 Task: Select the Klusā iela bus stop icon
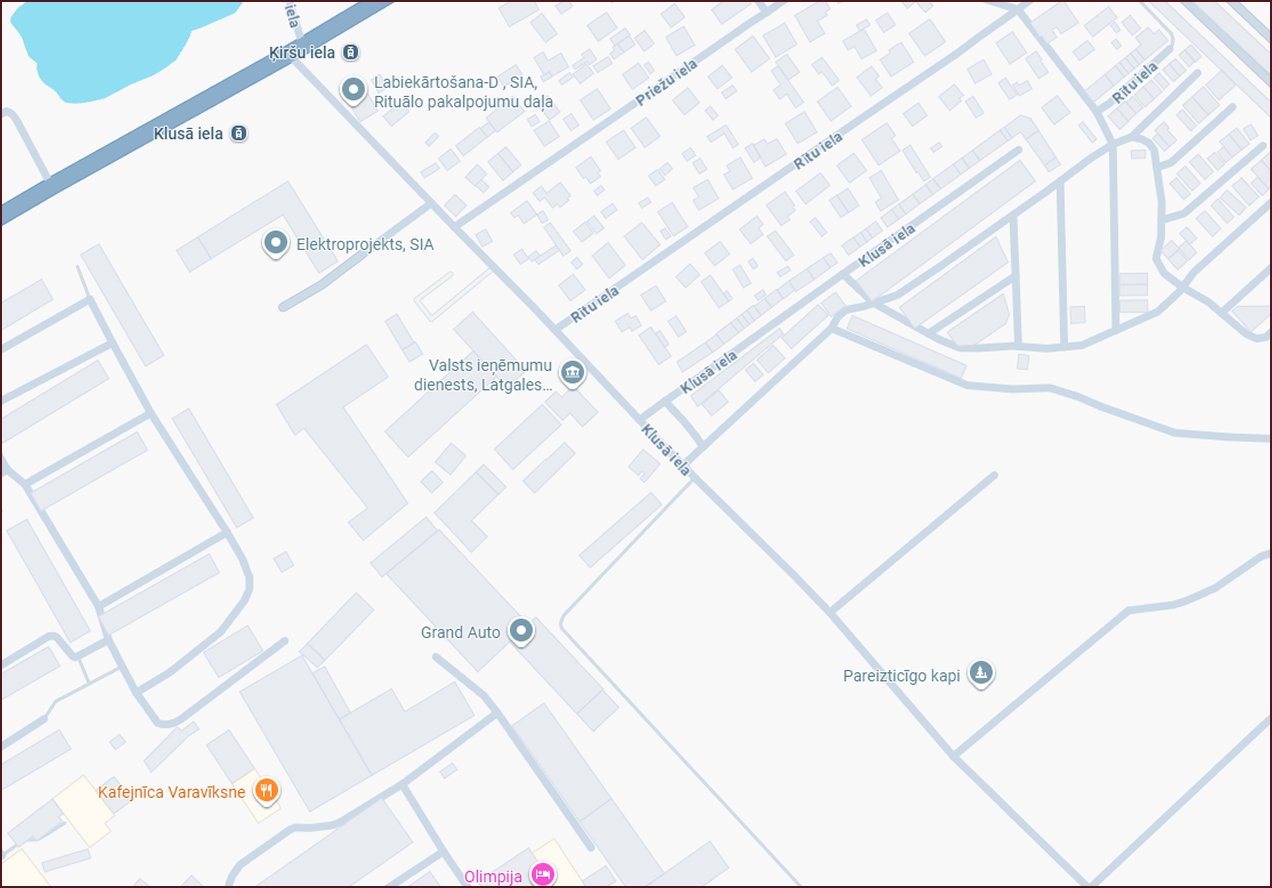point(239,133)
